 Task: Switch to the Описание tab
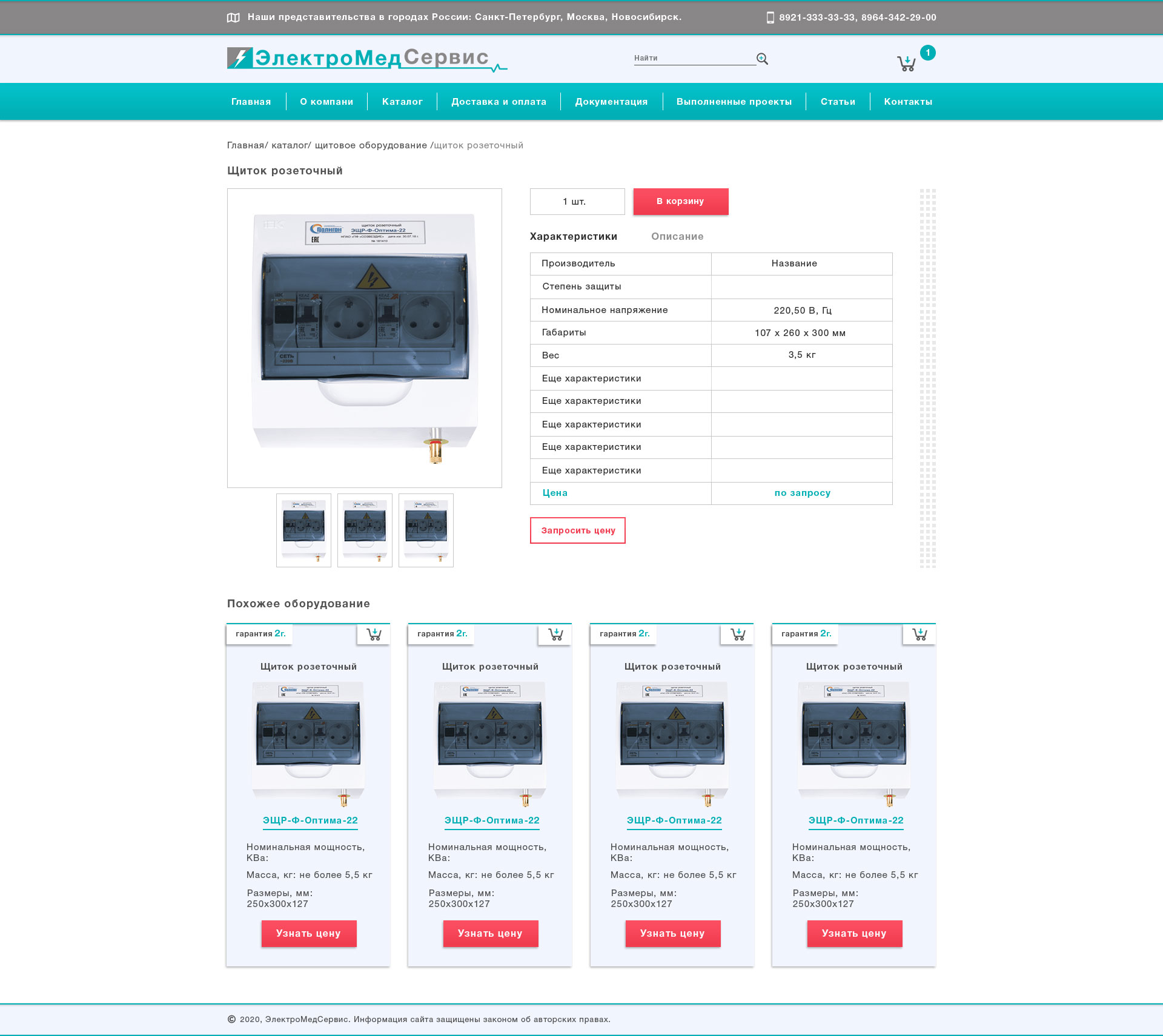677,237
